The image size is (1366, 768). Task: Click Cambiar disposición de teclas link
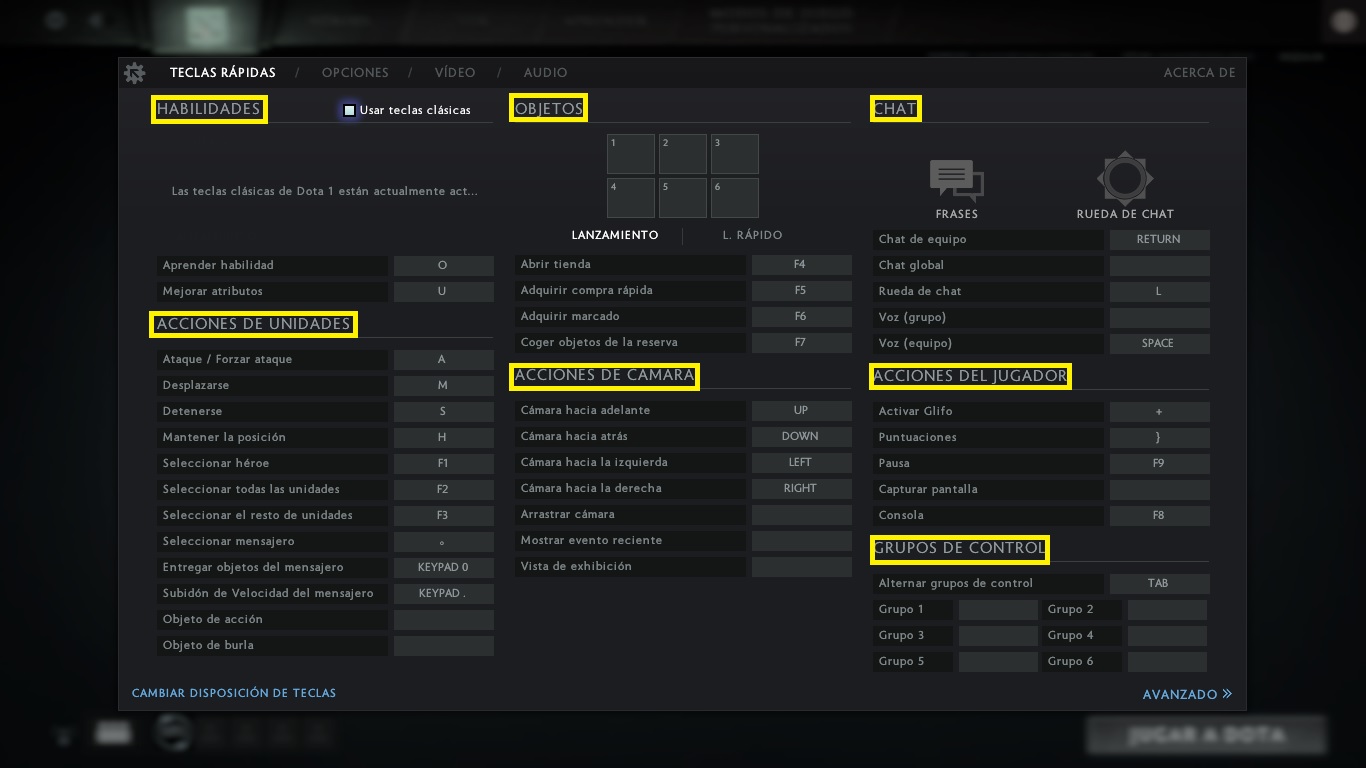point(234,693)
